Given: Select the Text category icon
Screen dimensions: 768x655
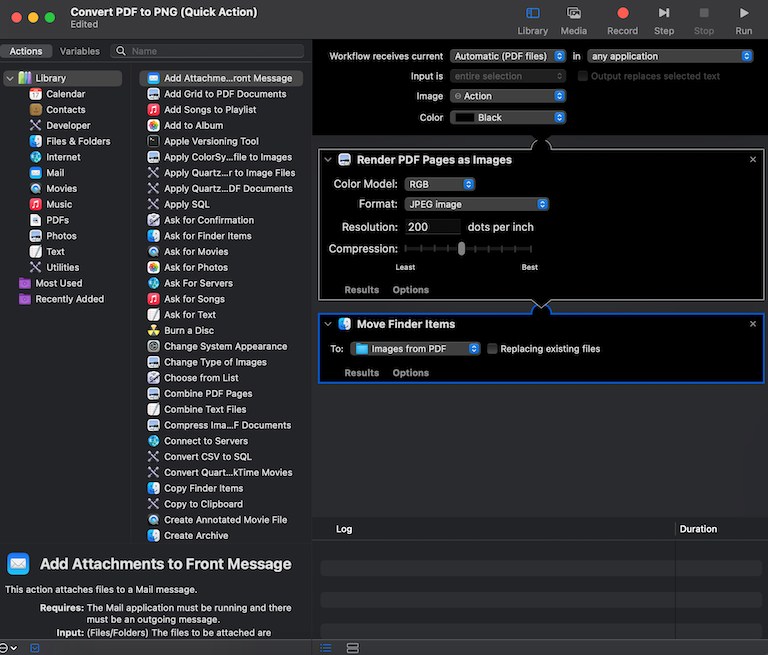Looking at the screenshot, I should 36,251.
